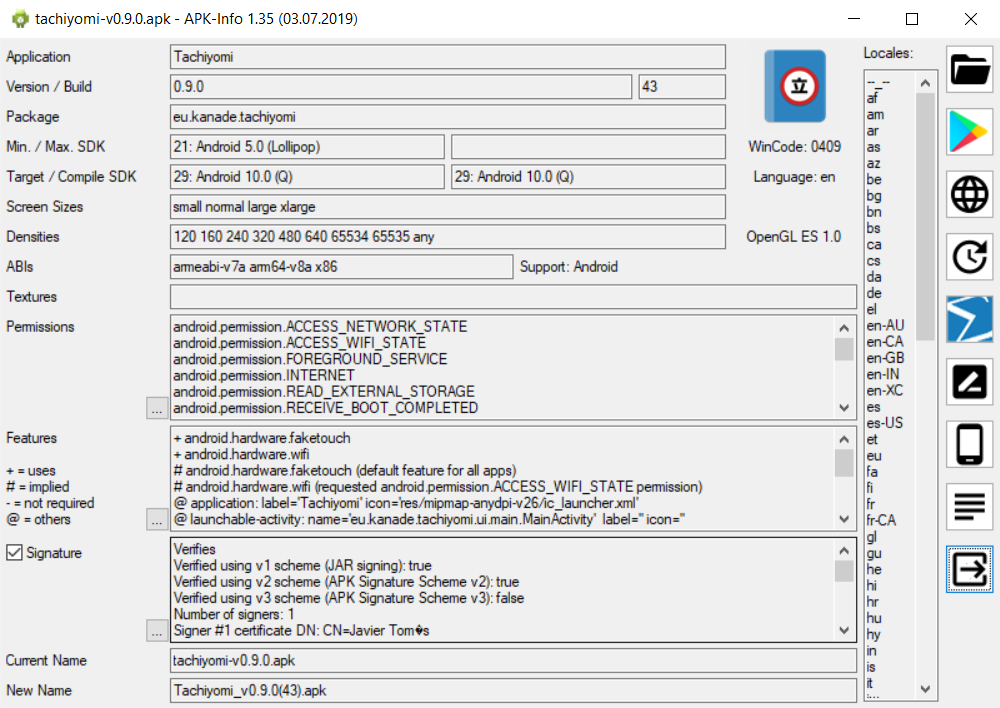
Task: Click the Build field showing 43
Action: pos(682,87)
